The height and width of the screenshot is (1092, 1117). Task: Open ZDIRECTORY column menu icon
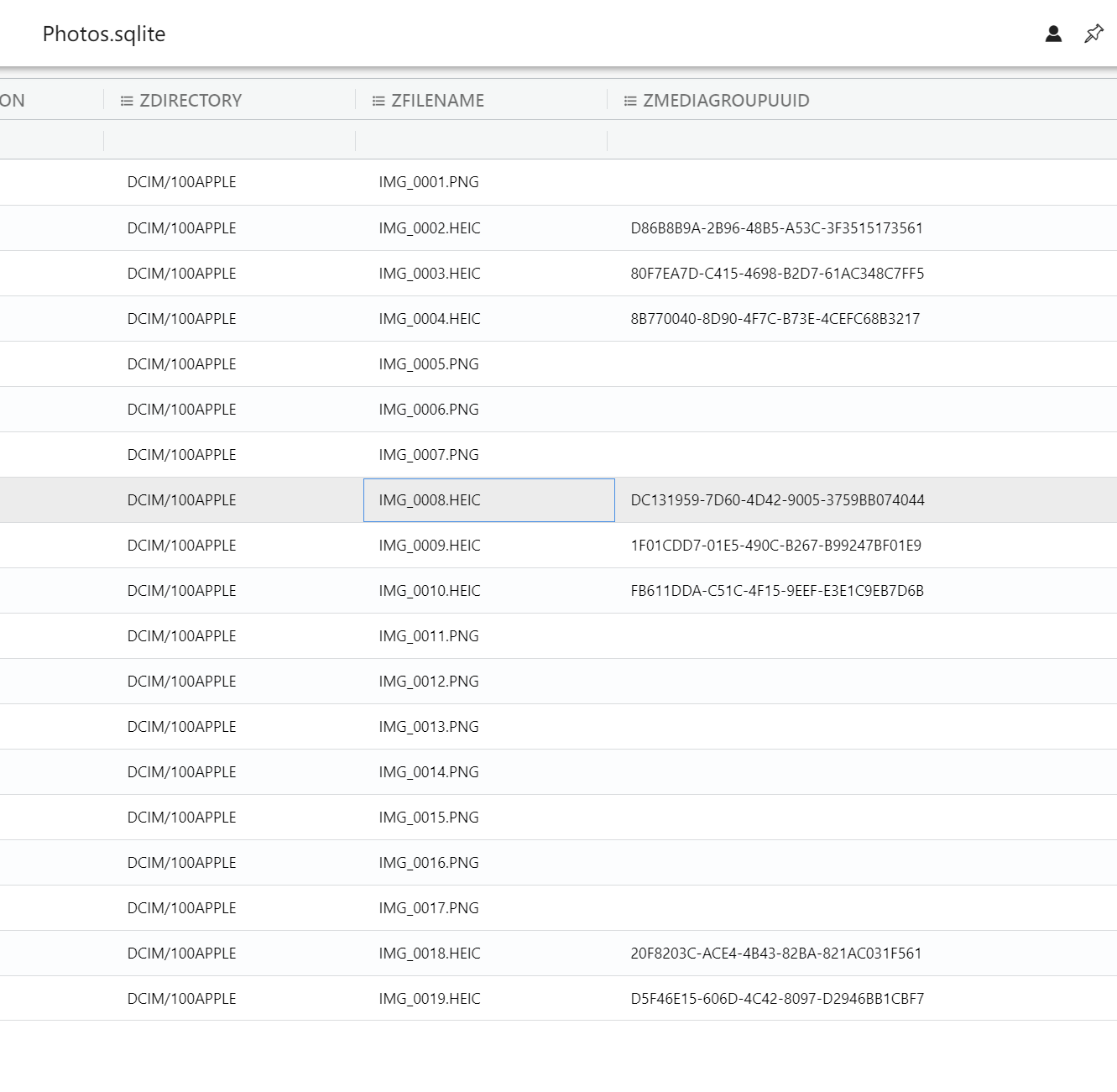click(127, 101)
